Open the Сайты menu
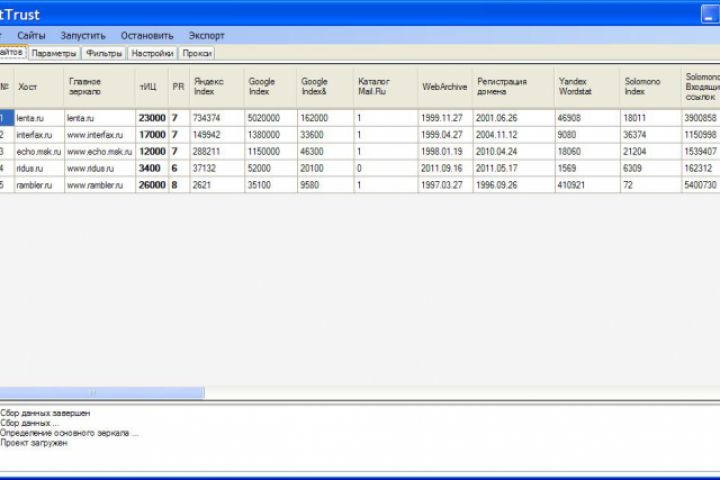 click(x=31, y=35)
